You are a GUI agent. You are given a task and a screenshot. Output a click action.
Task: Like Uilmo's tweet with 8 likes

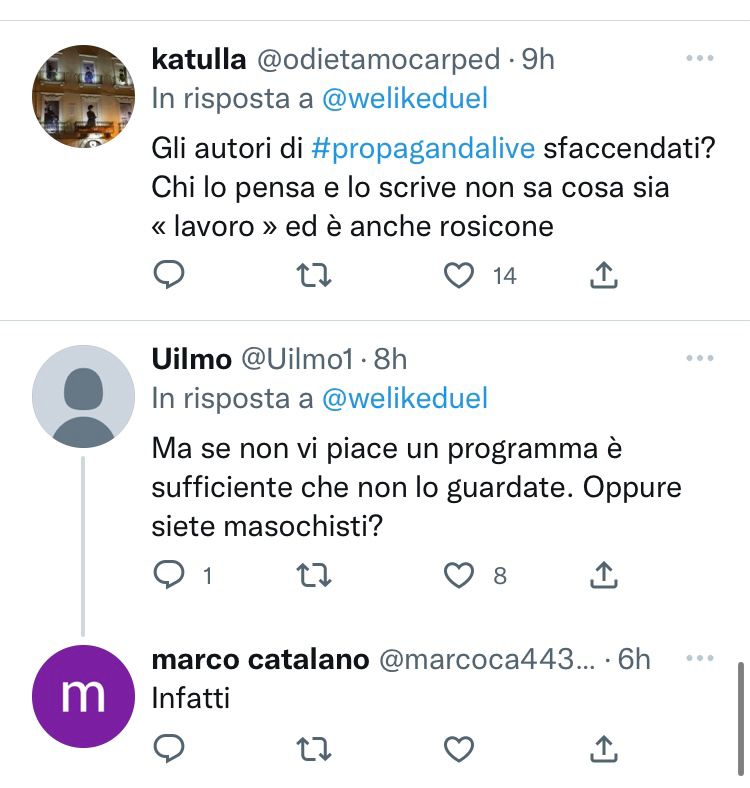click(x=459, y=575)
